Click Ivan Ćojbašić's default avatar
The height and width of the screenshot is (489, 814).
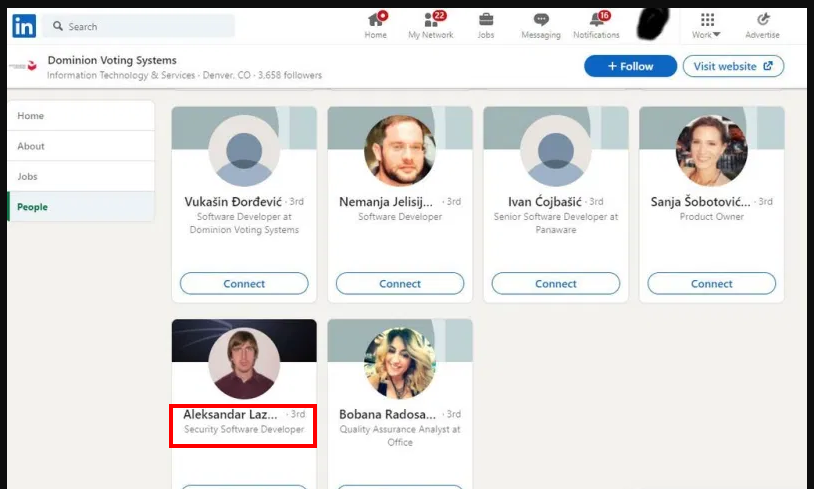click(555, 151)
